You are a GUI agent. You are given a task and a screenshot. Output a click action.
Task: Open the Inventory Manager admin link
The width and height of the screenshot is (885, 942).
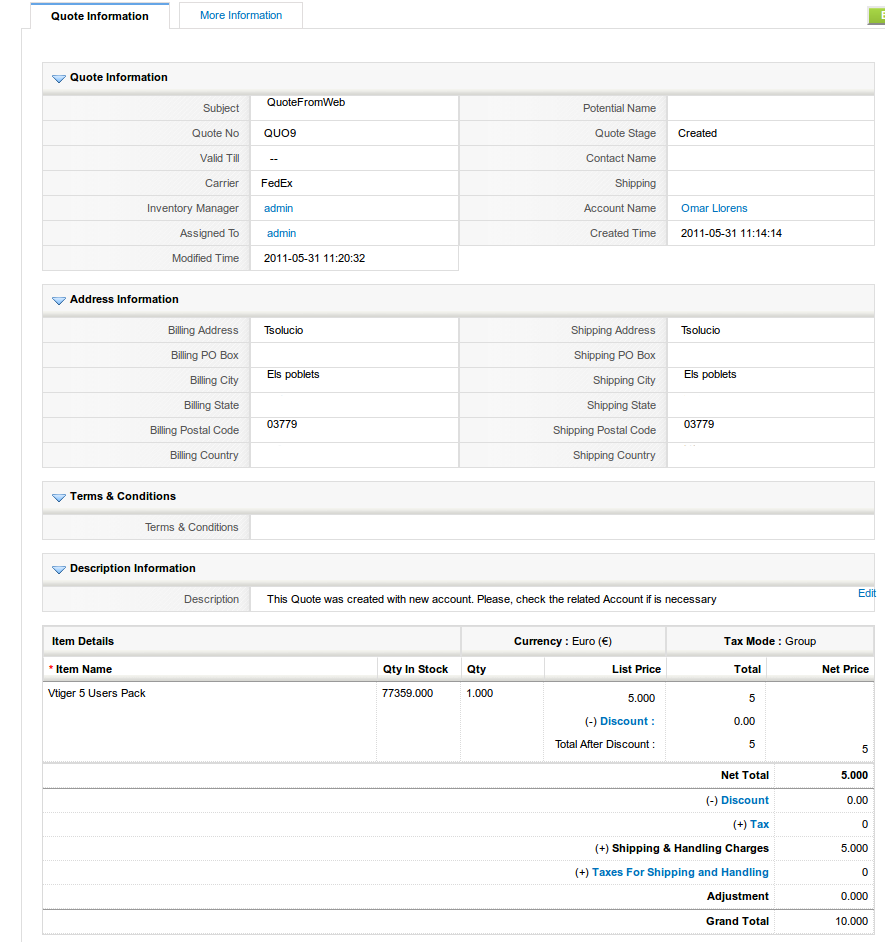(278, 208)
